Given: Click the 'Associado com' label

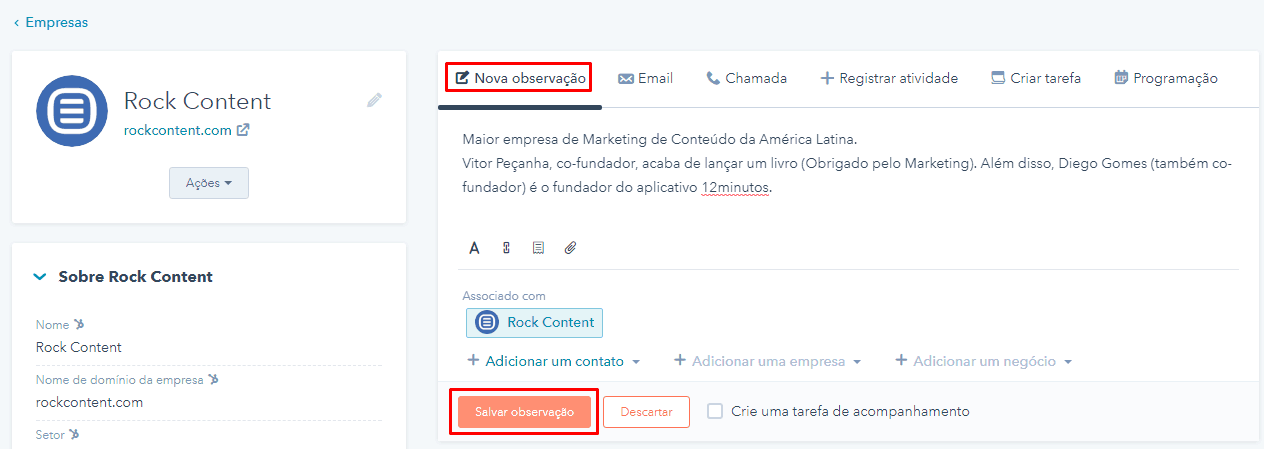Looking at the screenshot, I should 504,296.
